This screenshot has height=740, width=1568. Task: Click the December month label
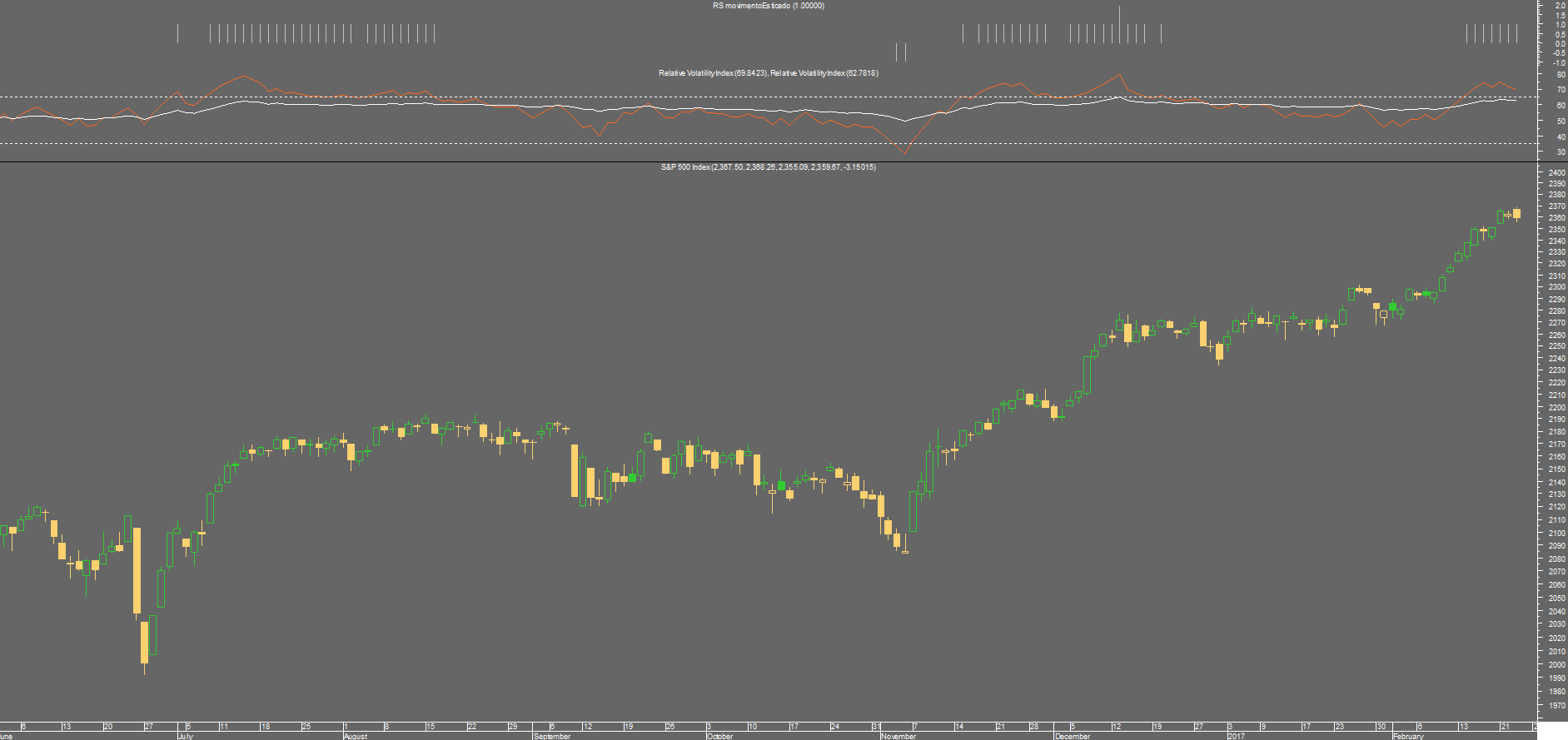coord(1073,736)
